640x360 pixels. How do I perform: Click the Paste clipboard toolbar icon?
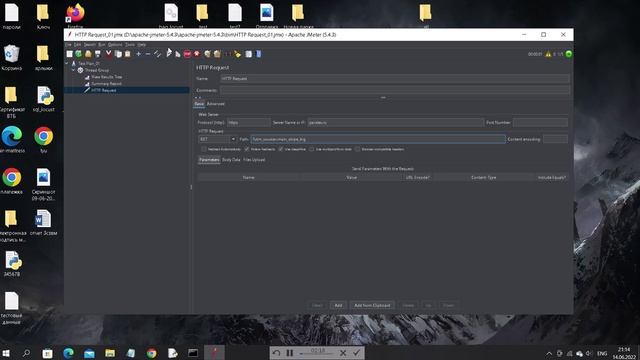tap(127, 54)
